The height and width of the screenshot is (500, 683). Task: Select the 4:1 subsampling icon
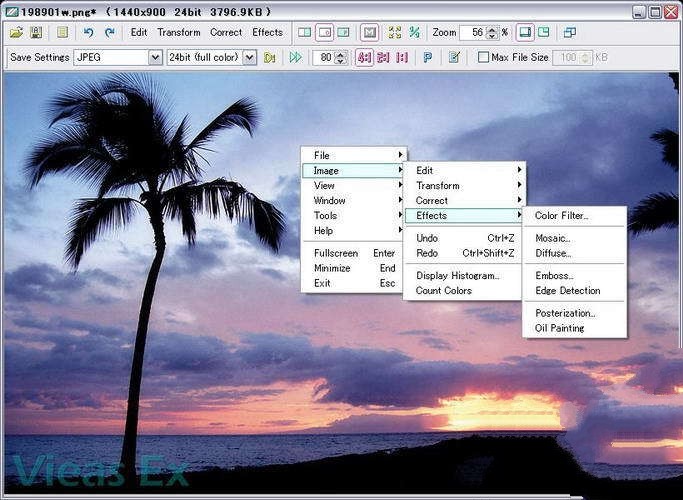364,57
